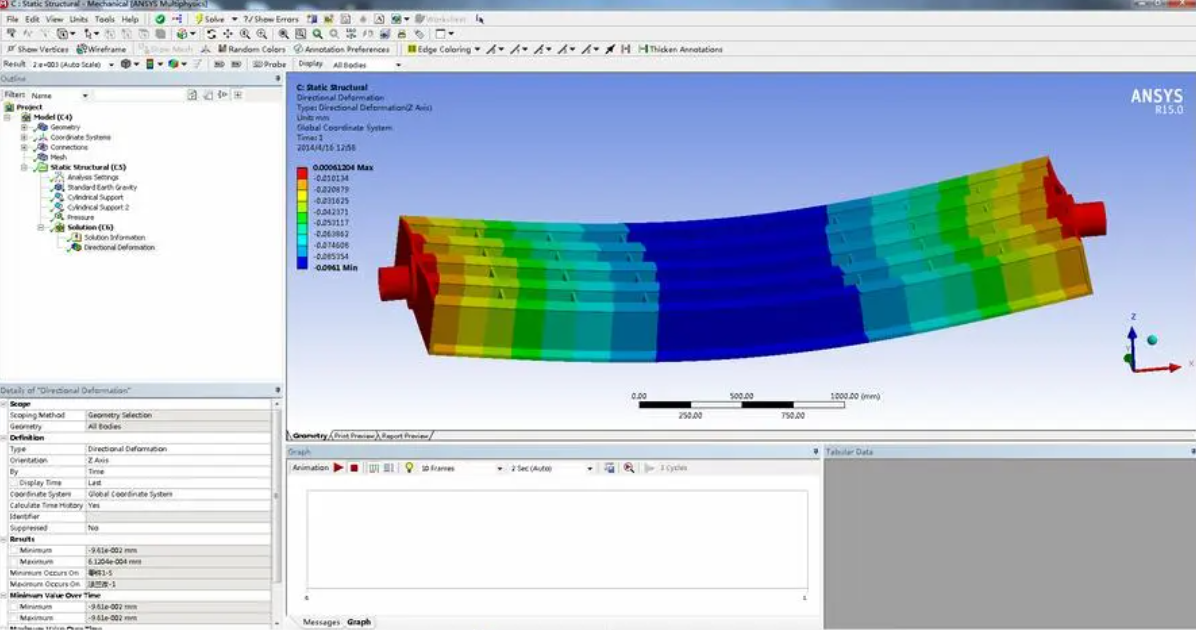The width and height of the screenshot is (1196, 630).
Task: Open the Result scale dropdown
Action: (x=111, y=65)
